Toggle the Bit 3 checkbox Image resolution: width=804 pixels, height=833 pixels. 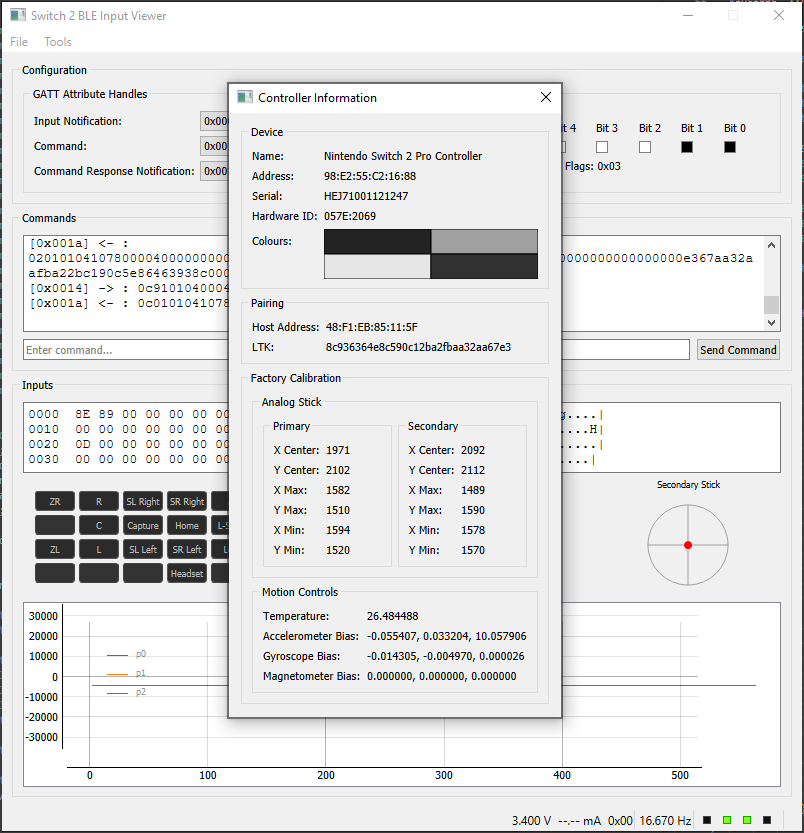point(602,147)
